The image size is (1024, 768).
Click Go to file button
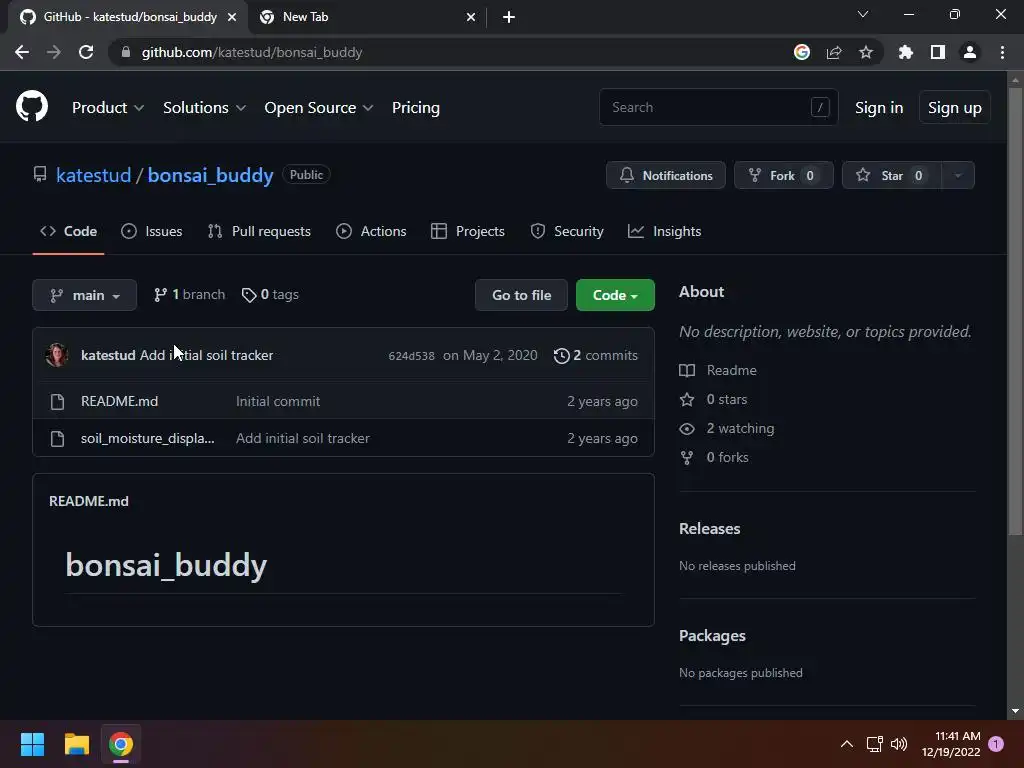pyautogui.click(x=521, y=295)
